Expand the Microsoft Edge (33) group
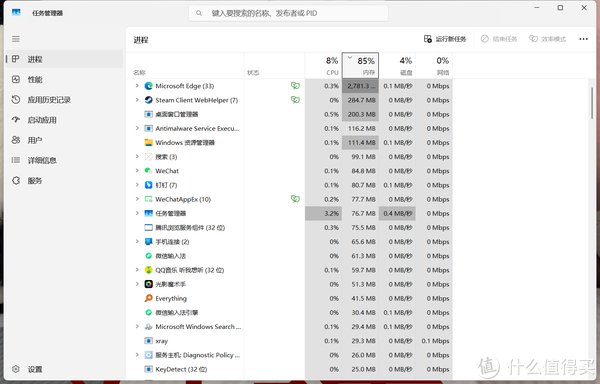The image size is (600, 384). tap(137, 86)
